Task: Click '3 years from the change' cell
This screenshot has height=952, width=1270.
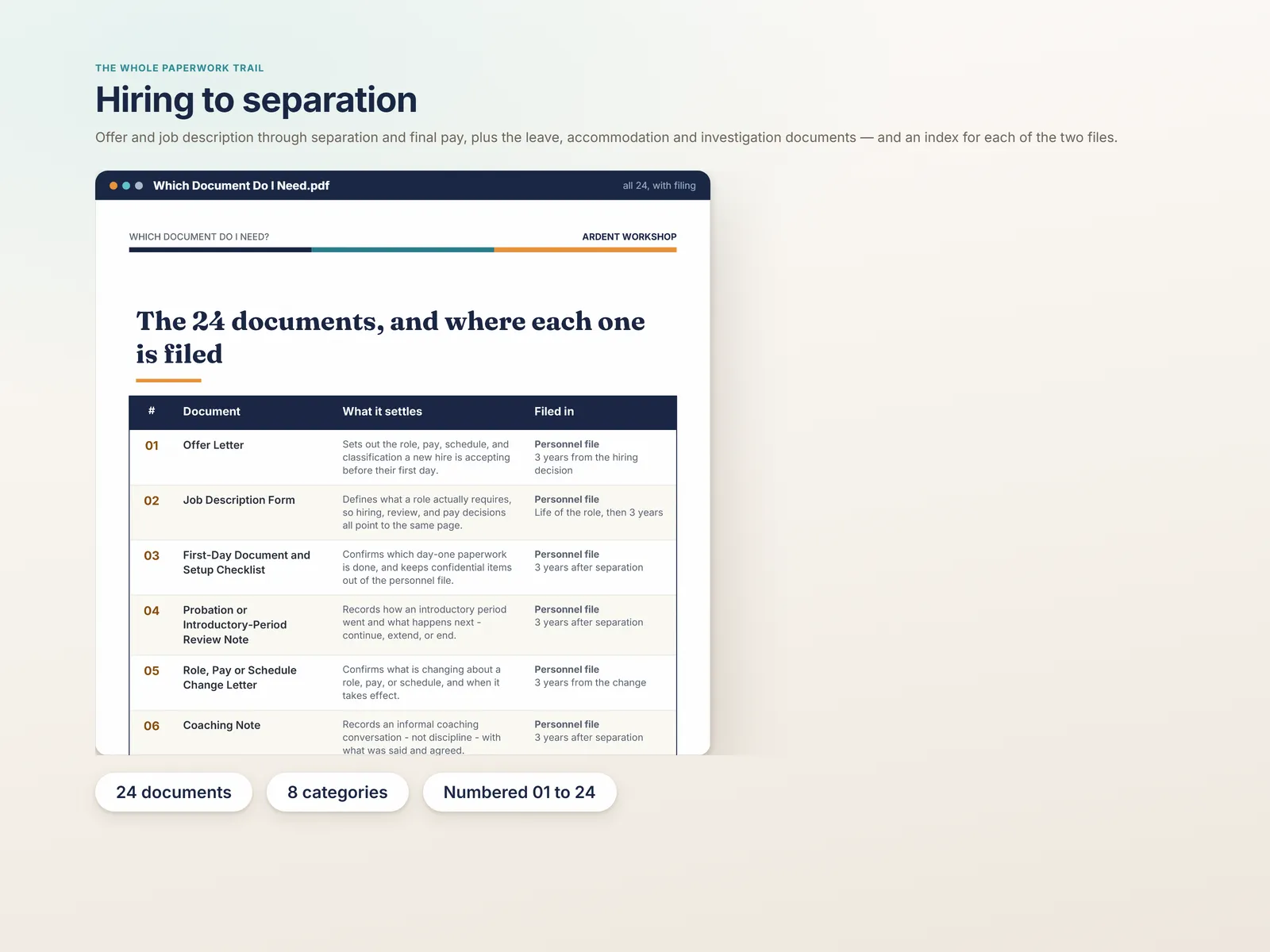Action: pyautogui.click(x=591, y=682)
